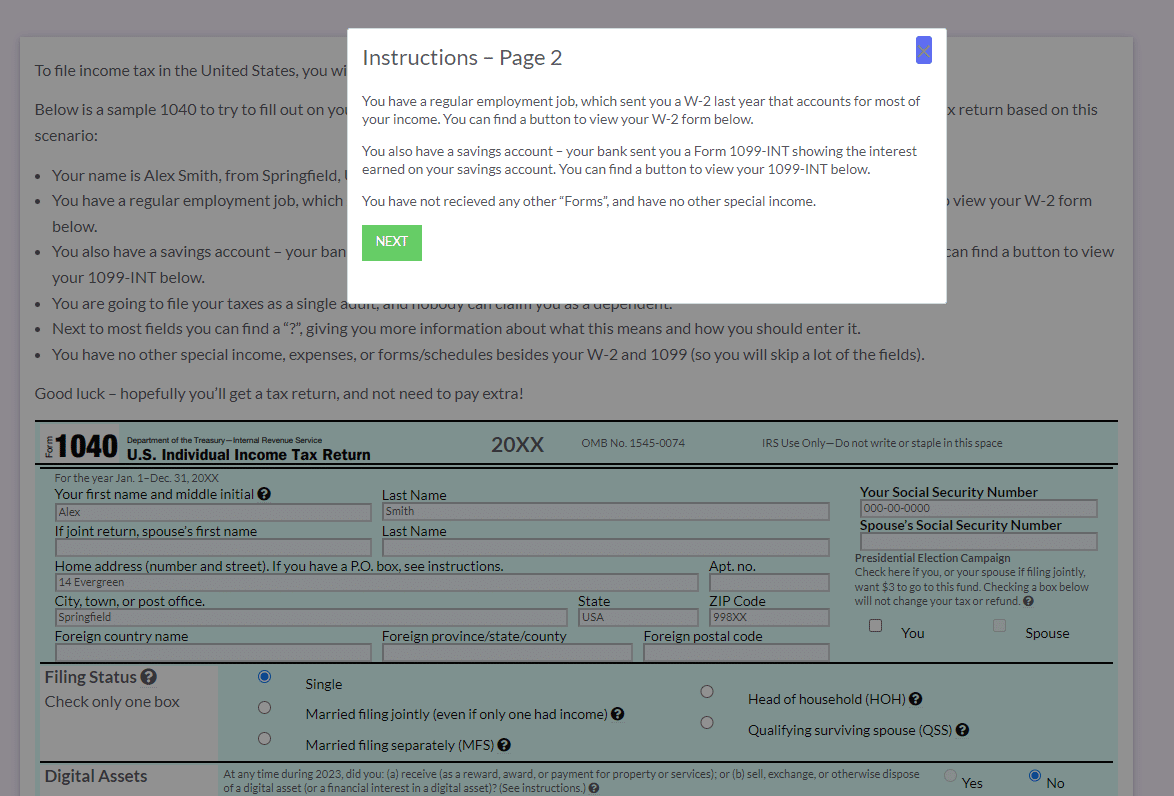
Task: Check the Spouse campaign fund checkbox
Action: [999, 624]
